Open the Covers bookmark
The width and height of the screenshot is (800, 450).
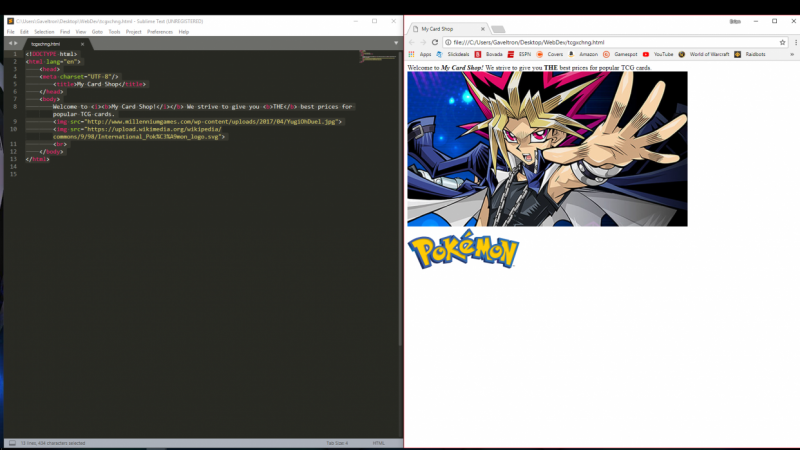click(x=550, y=54)
